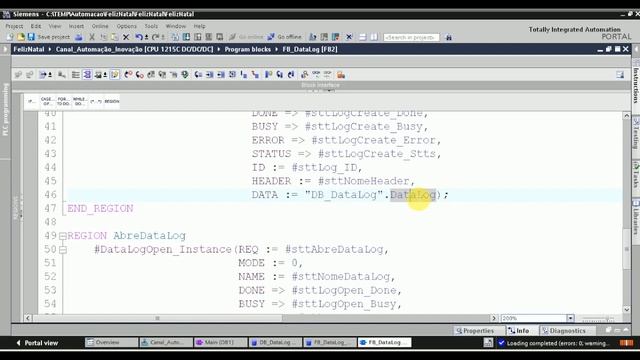Switch to the DB_DataLog editor tab
The width and height of the screenshot is (640, 360).
coord(275,342)
